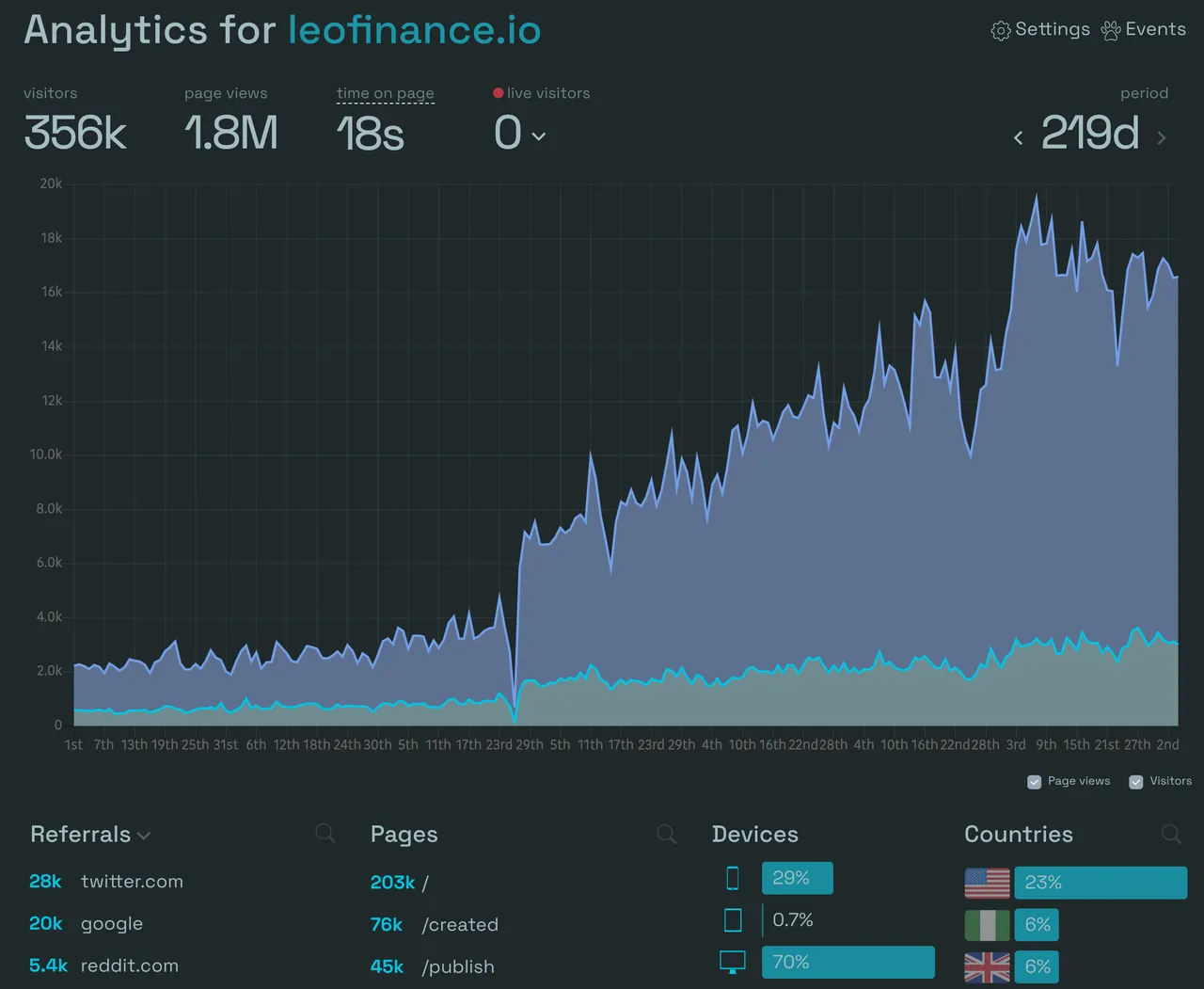Search countries with the magnifier icon
Image resolution: width=1204 pixels, height=989 pixels.
(1171, 834)
